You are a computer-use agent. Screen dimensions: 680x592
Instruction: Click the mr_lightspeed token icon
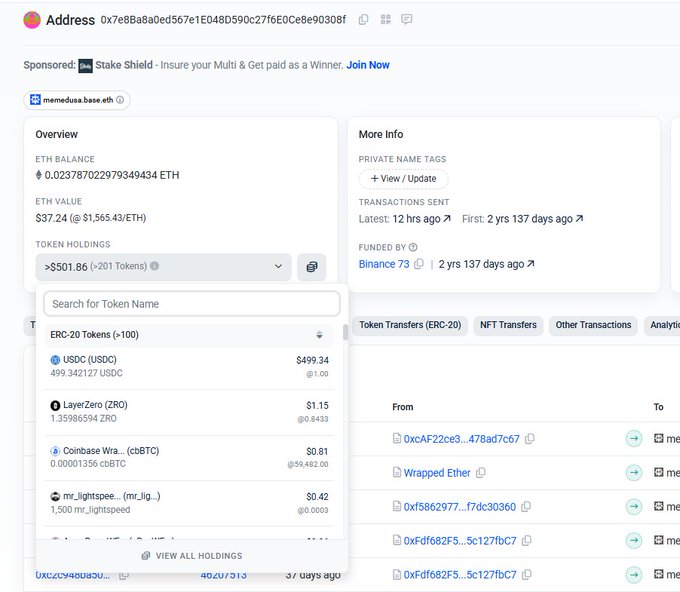click(x=55, y=497)
